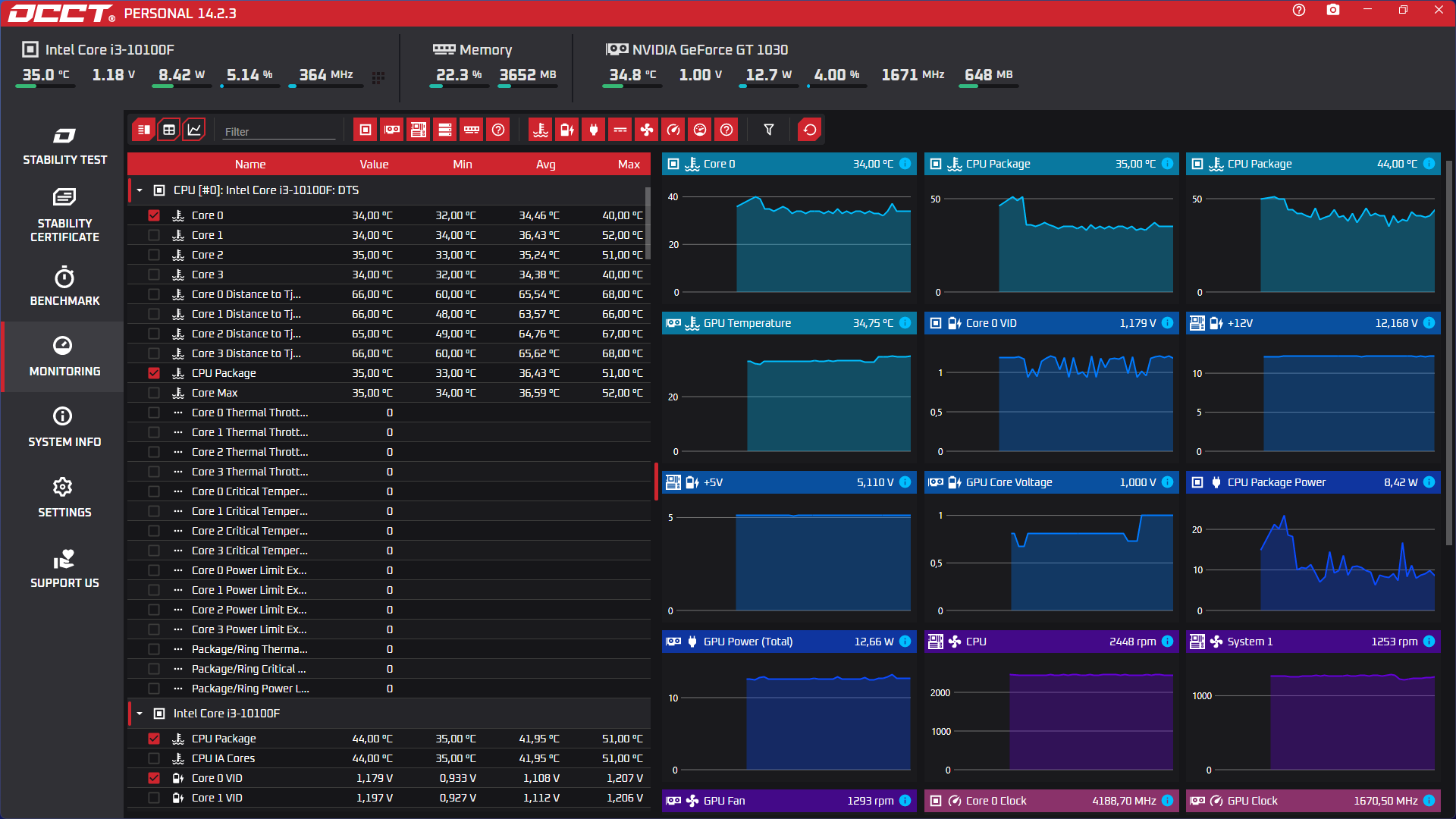This screenshot has width=1456, height=819.
Task: Toggle the current sensor type filter
Action: [x=620, y=130]
